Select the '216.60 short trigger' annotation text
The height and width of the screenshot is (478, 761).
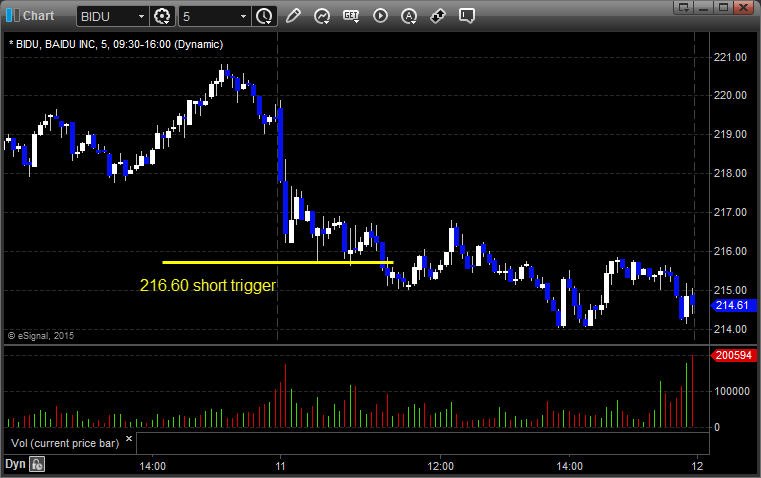[208, 285]
